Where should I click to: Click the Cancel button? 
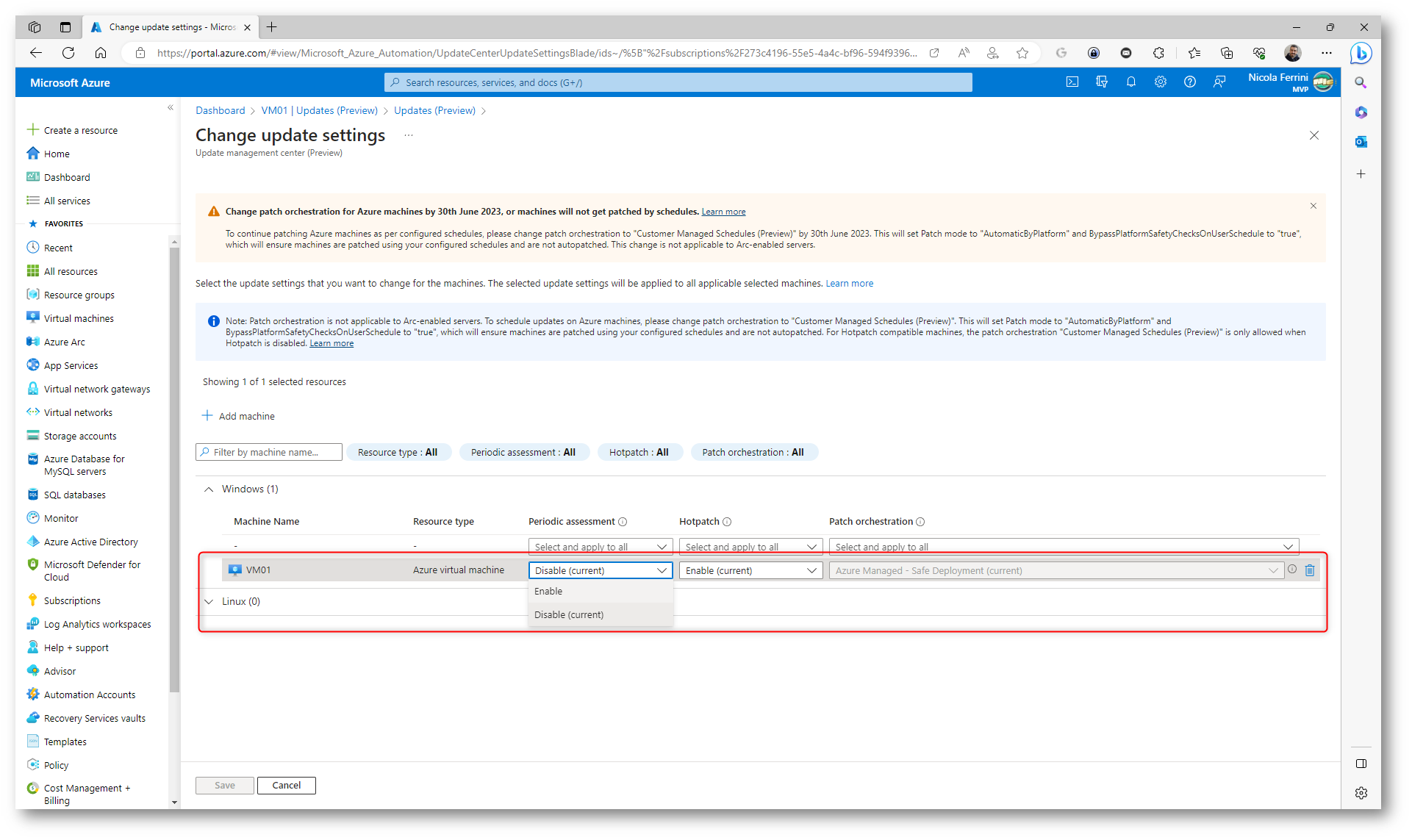(x=287, y=786)
